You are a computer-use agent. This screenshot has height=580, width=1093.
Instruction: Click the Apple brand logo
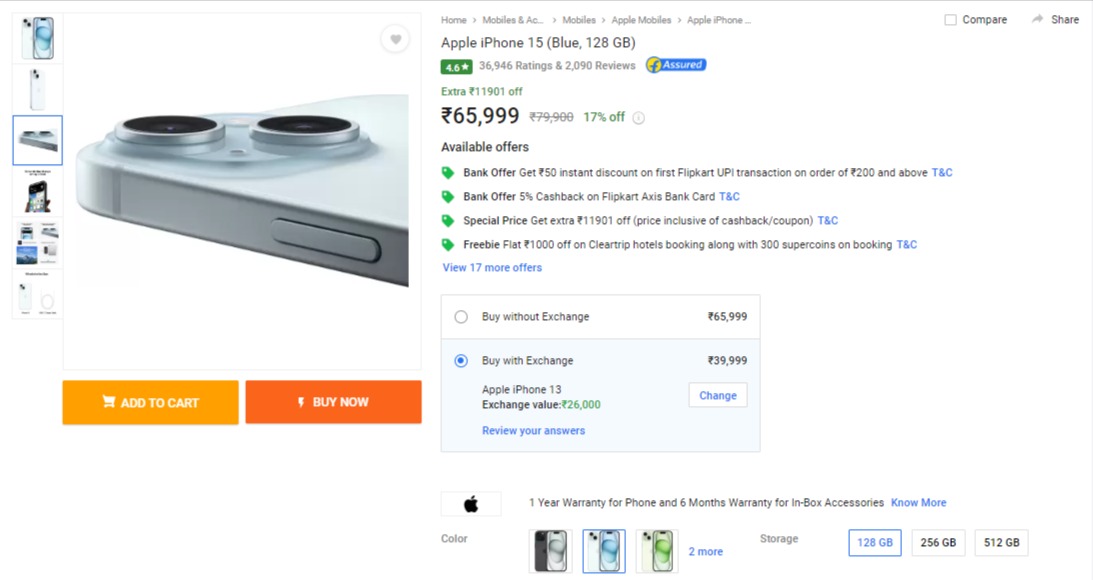[x=471, y=504]
